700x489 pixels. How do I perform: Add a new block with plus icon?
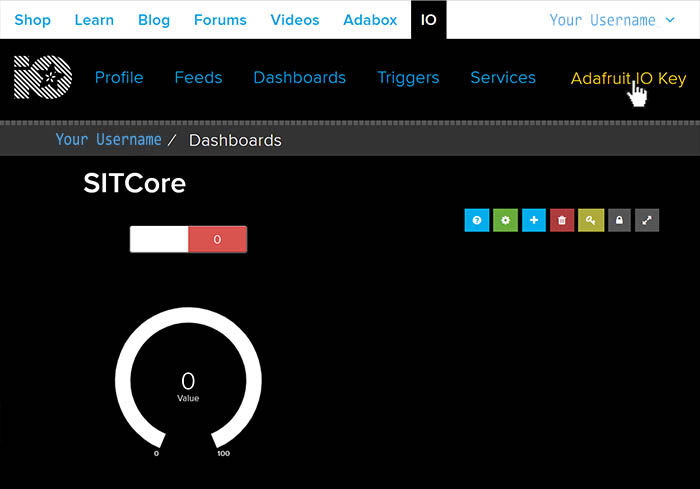click(x=534, y=220)
